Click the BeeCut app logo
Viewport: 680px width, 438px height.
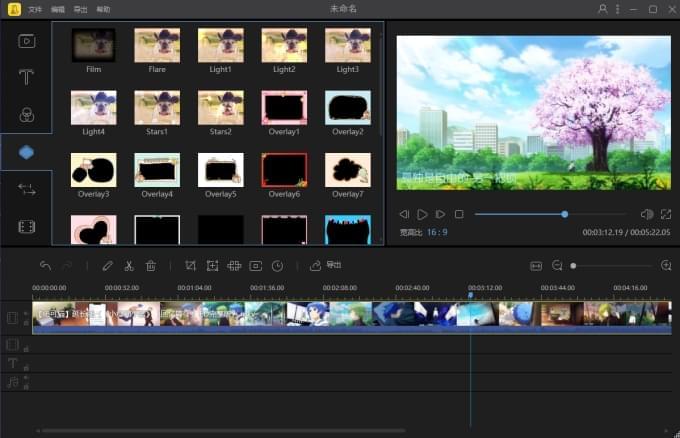pyautogui.click(x=14, y=9)
